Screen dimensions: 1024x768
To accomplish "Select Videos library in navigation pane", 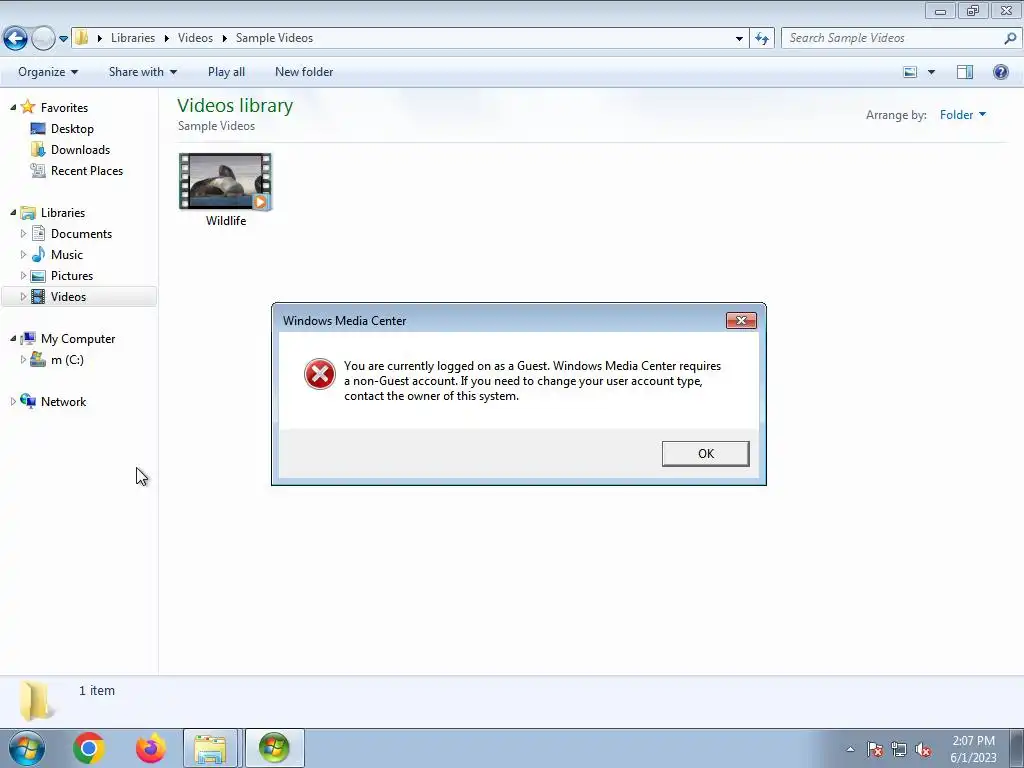I will [x=68, y=296].
